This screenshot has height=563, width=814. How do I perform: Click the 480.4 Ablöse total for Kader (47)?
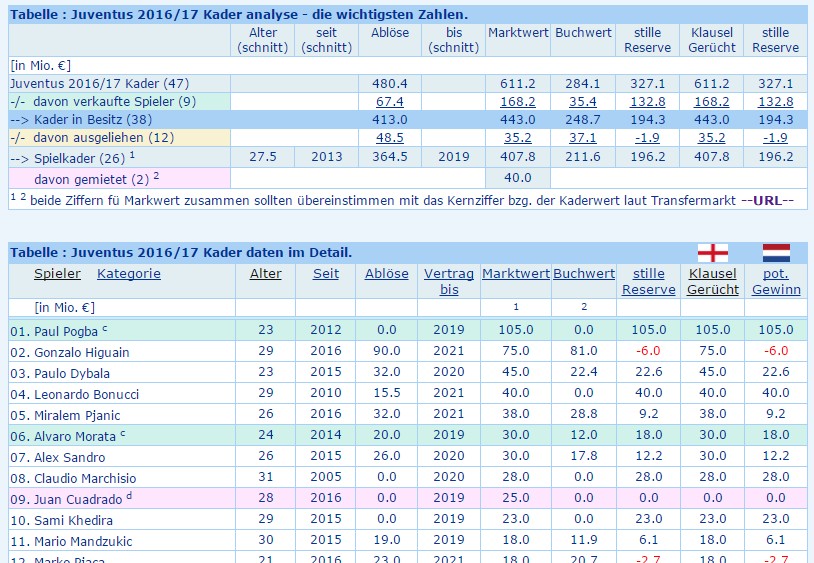[390, 84]
